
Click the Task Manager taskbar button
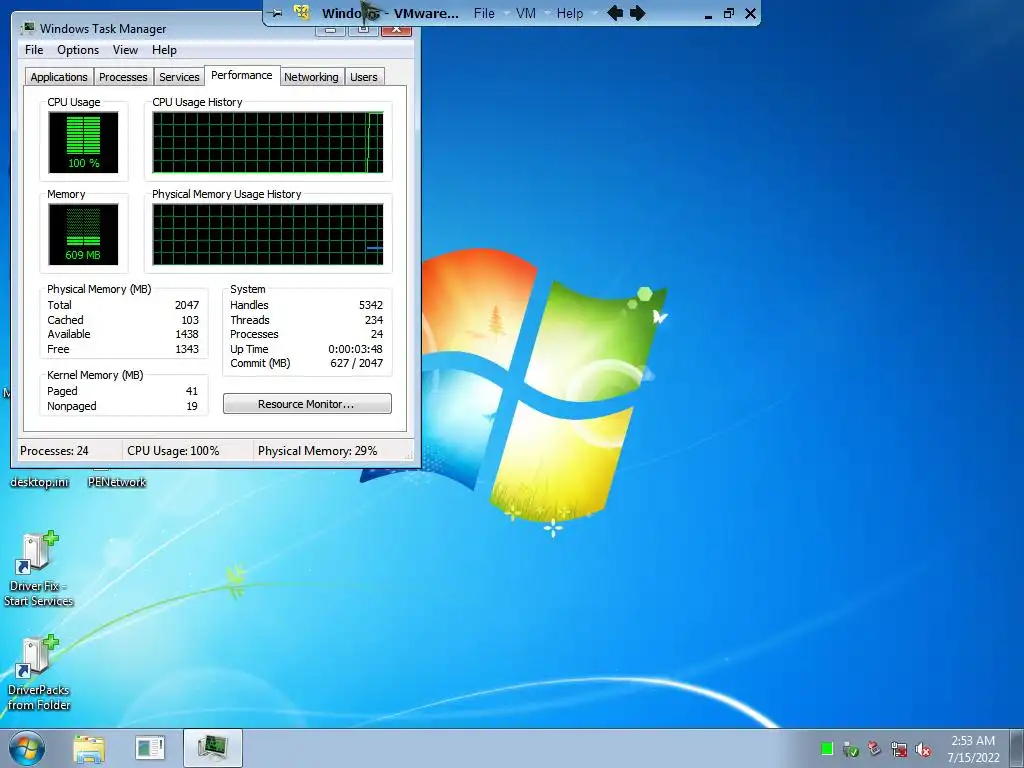coord(213,748)
